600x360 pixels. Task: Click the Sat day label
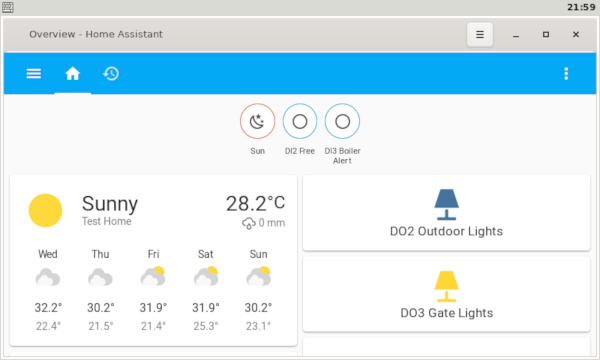pyautogui.click(x=205, y=254)
